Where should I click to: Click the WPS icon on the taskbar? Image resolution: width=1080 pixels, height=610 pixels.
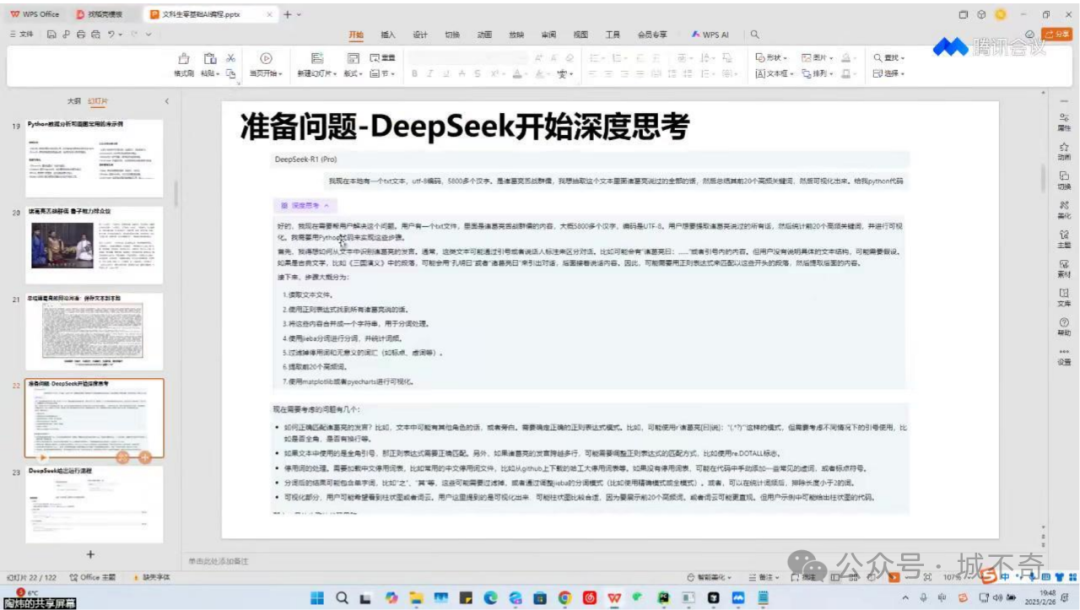pos(614,598)
